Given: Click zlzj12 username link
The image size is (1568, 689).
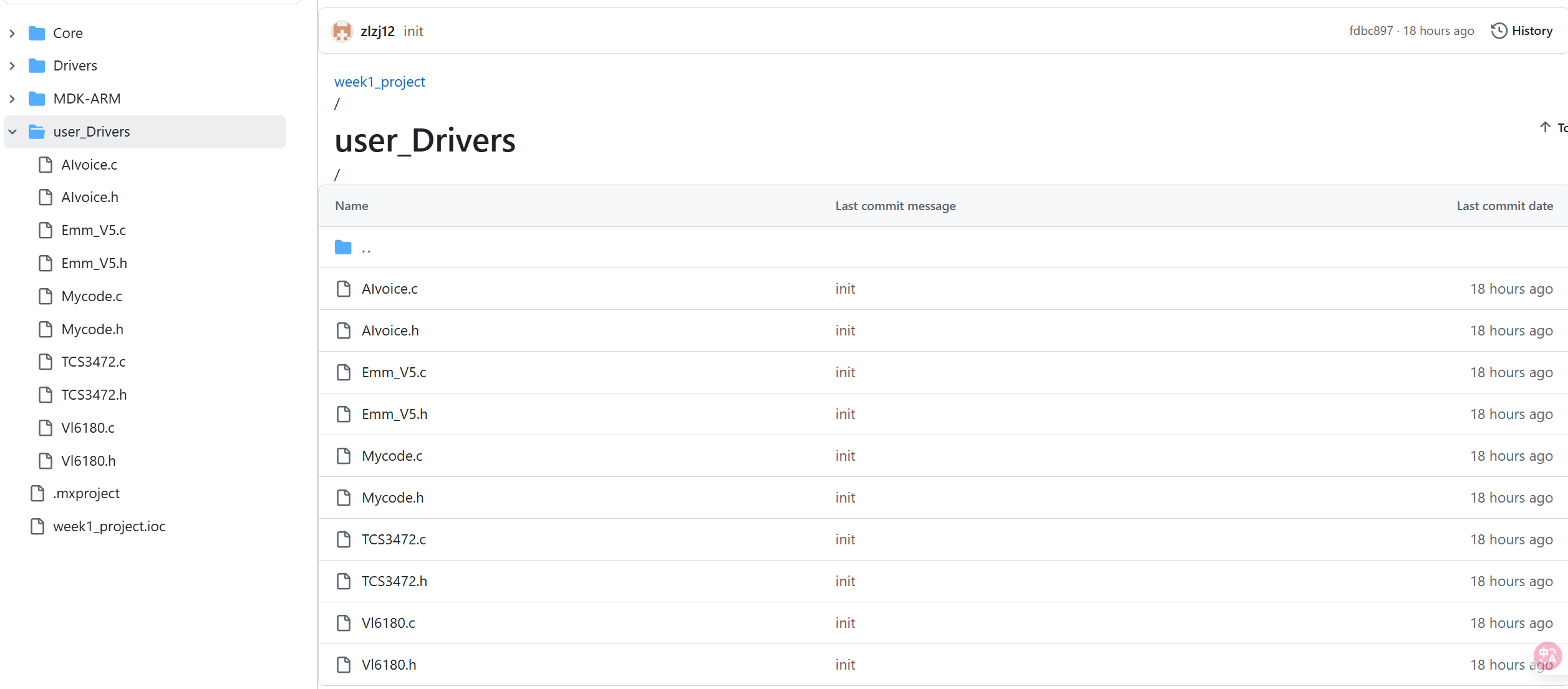Looking at the screenshot, I should [x=377, y=31].
